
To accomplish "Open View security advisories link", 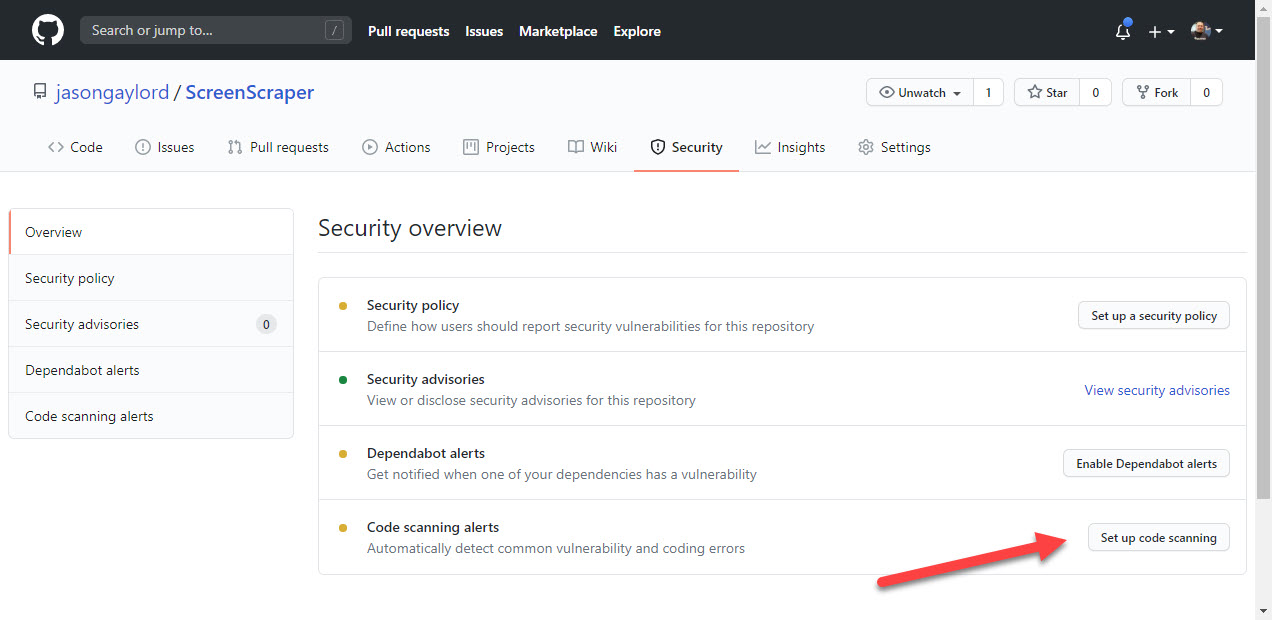I will (x=1157, y=390).
